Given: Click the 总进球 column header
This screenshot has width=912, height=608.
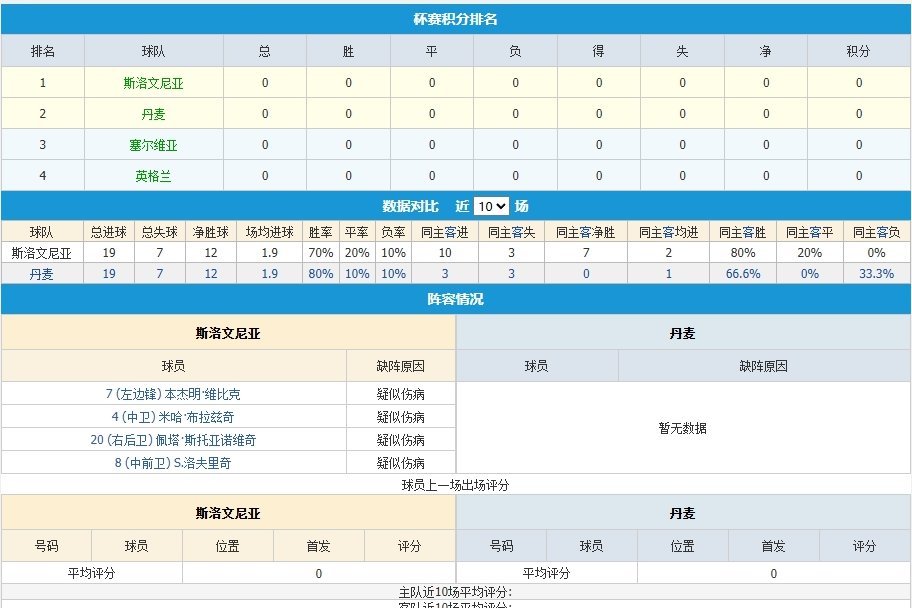Looking at the screenshot, I should (x=109, y=232).
